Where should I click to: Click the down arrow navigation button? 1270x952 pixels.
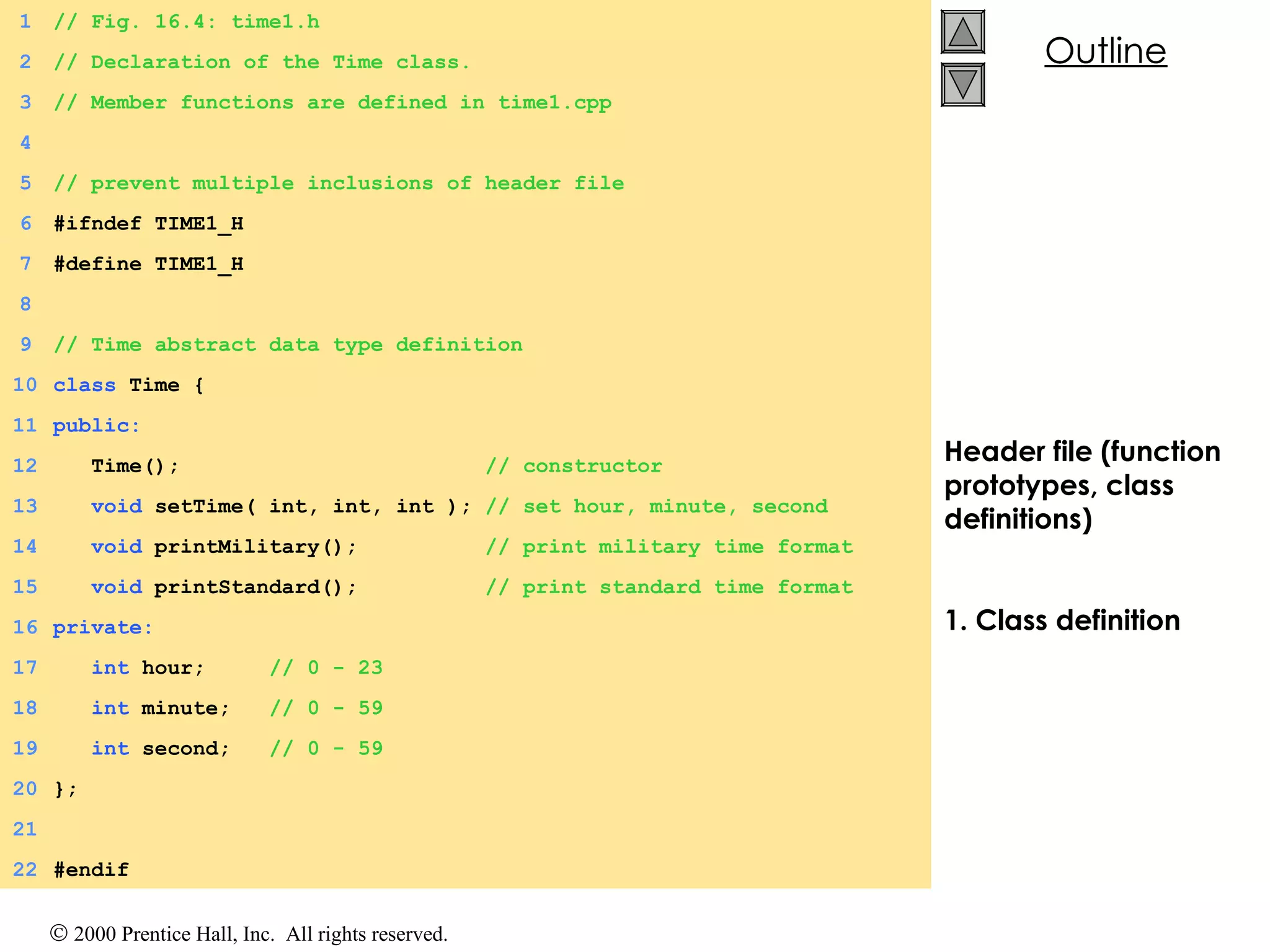[x=962, y=85]
